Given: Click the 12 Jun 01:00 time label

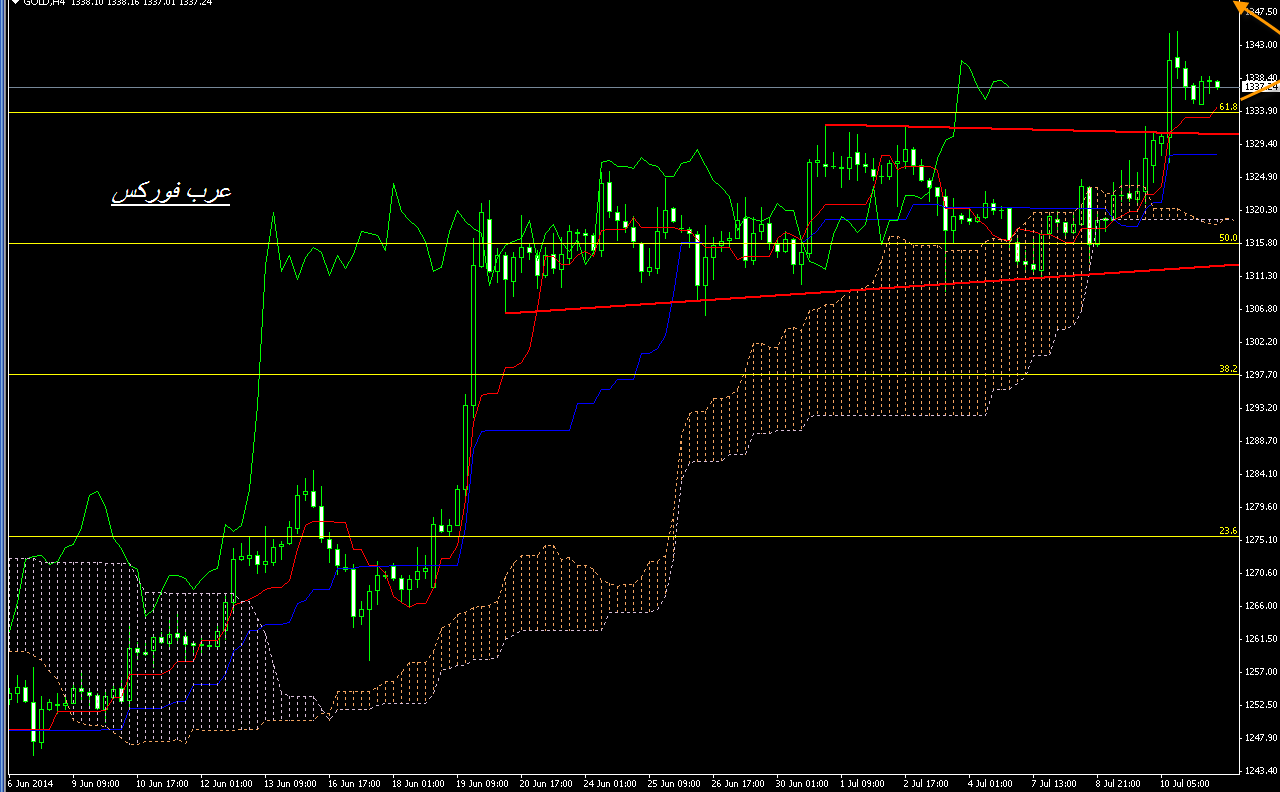Looking at the screenshot, I should coord(226,784).
